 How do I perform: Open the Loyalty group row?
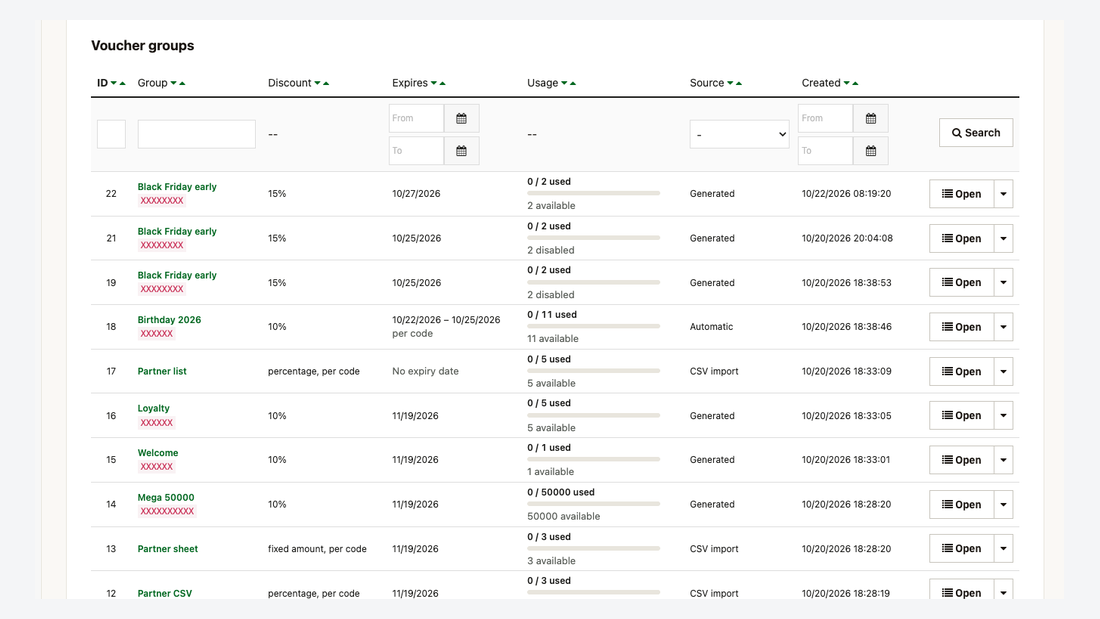(x=961, y=415)
